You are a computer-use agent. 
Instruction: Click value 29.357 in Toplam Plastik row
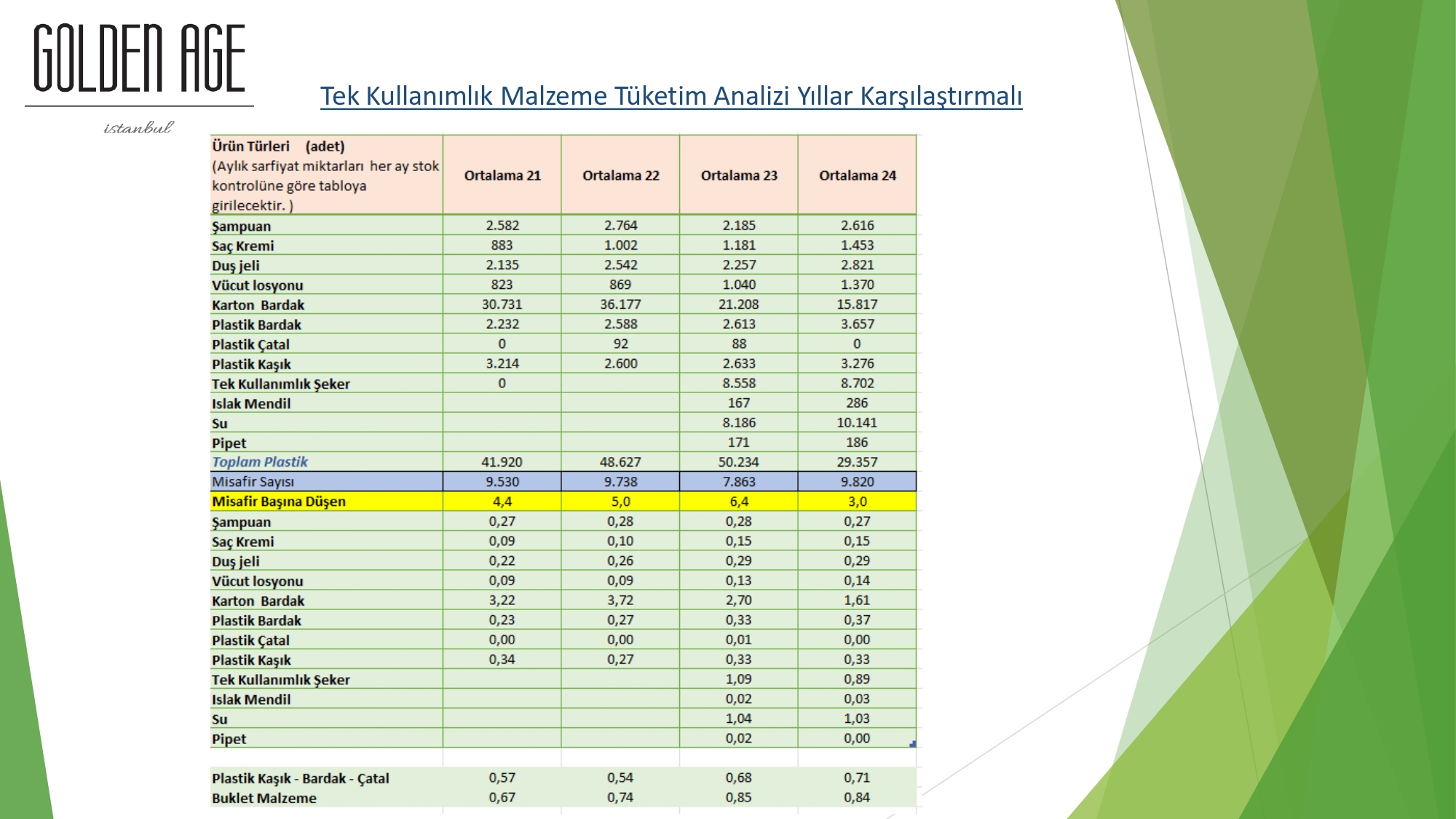tap(858, 462)
